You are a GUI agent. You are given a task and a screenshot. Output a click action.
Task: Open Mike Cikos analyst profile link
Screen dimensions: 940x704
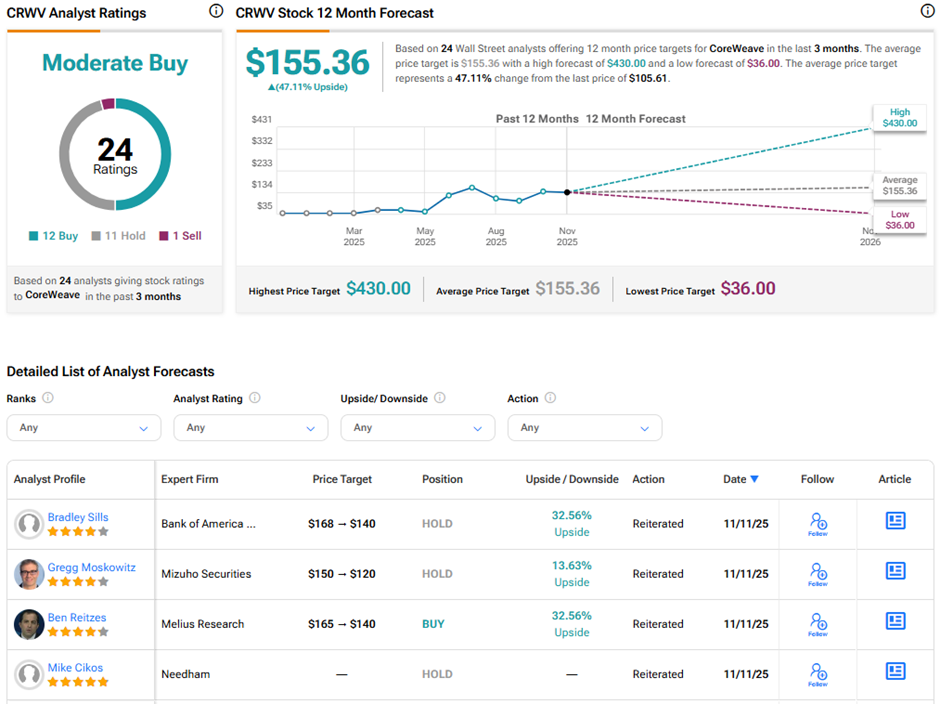[x=75, y=667]
